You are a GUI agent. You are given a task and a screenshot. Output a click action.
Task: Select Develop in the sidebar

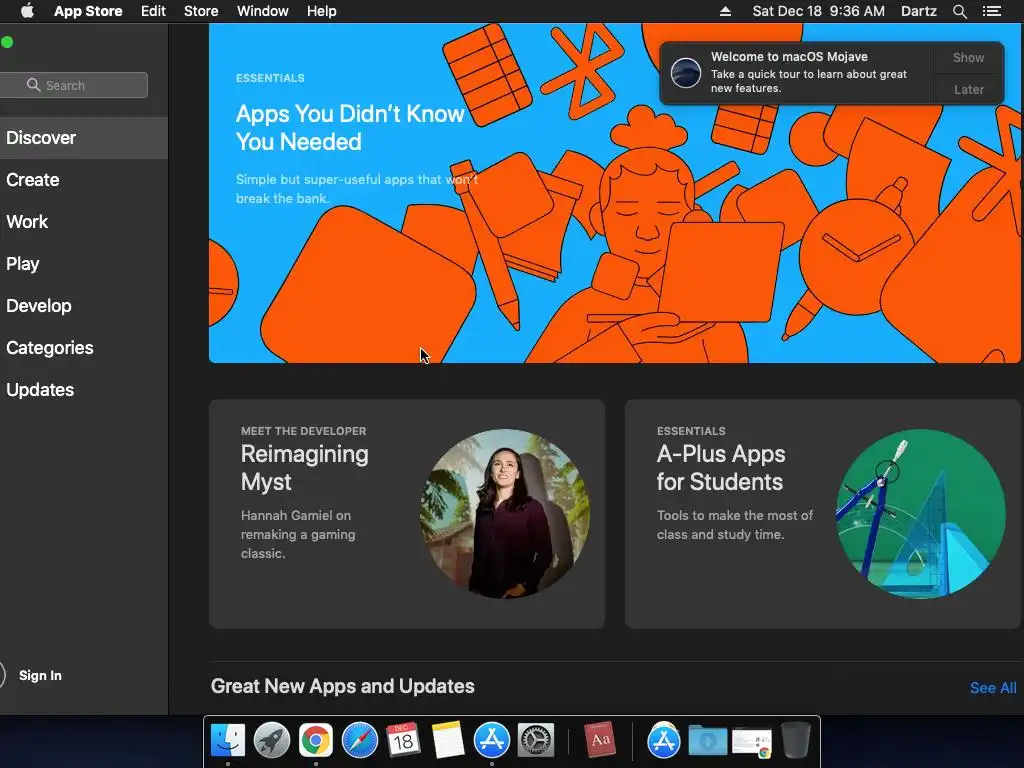click(x=84, y=306)
